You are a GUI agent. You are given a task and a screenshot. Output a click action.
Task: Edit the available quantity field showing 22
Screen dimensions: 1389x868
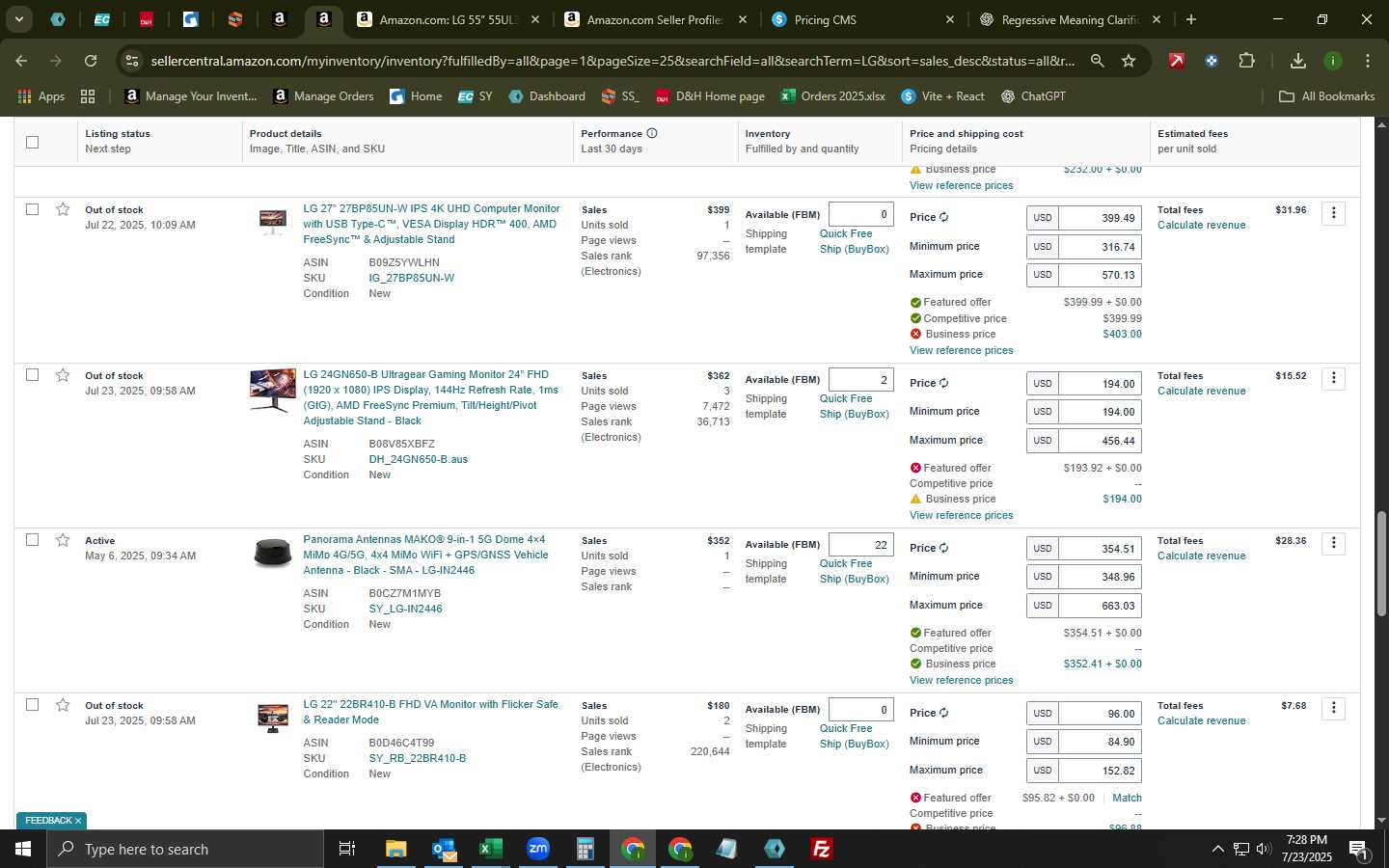tap(860, 544)
